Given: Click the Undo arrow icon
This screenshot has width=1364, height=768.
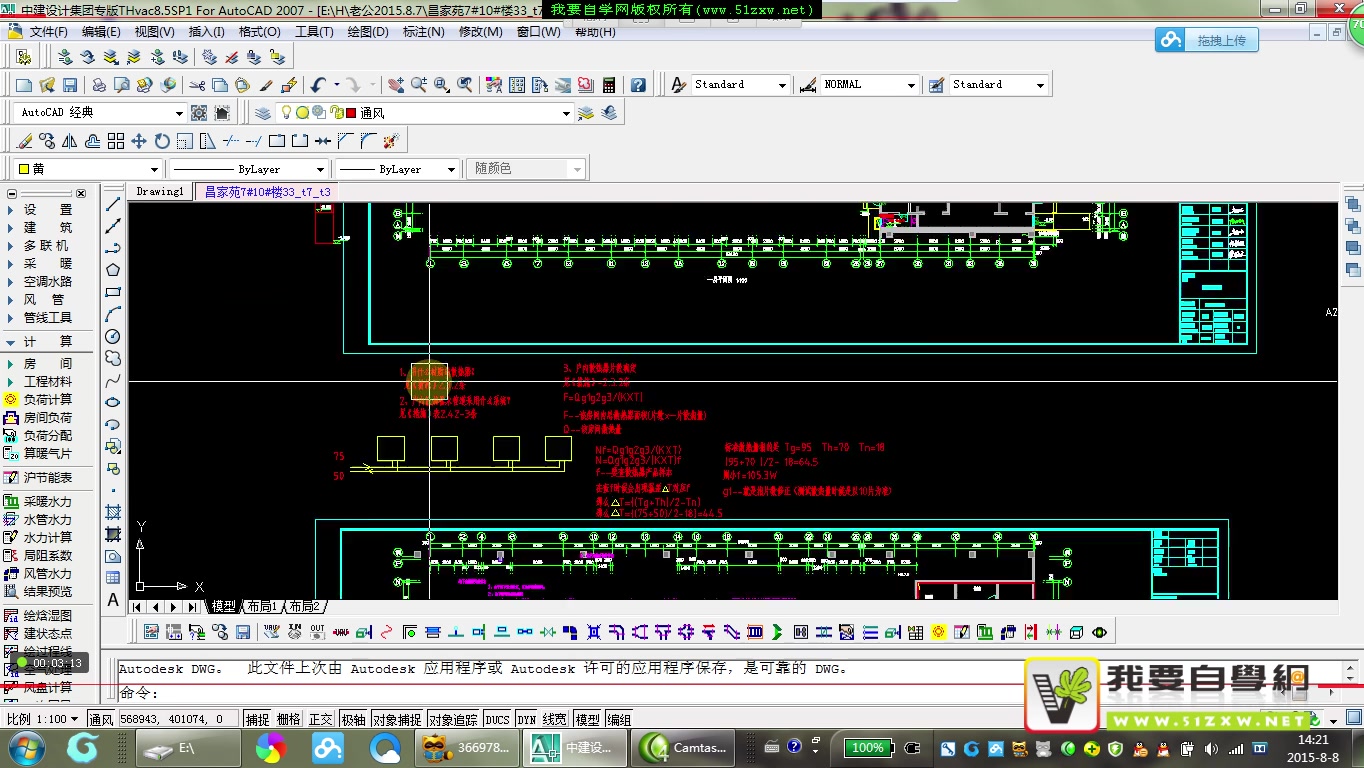Looking at the screenshot, I should [x=318, y=85].
